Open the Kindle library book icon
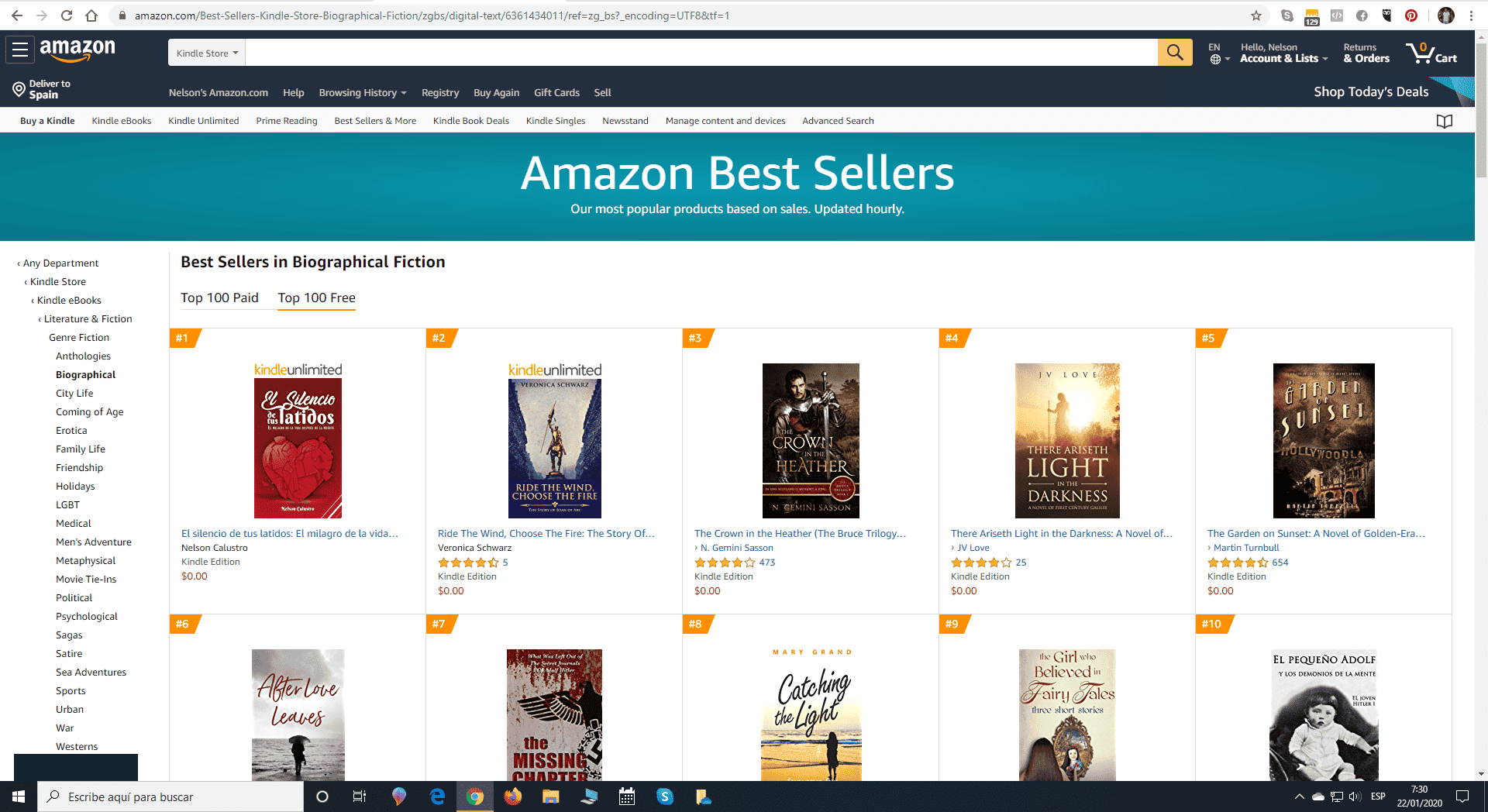Screen dimensions: 1488x812 tap(1445, 121)
